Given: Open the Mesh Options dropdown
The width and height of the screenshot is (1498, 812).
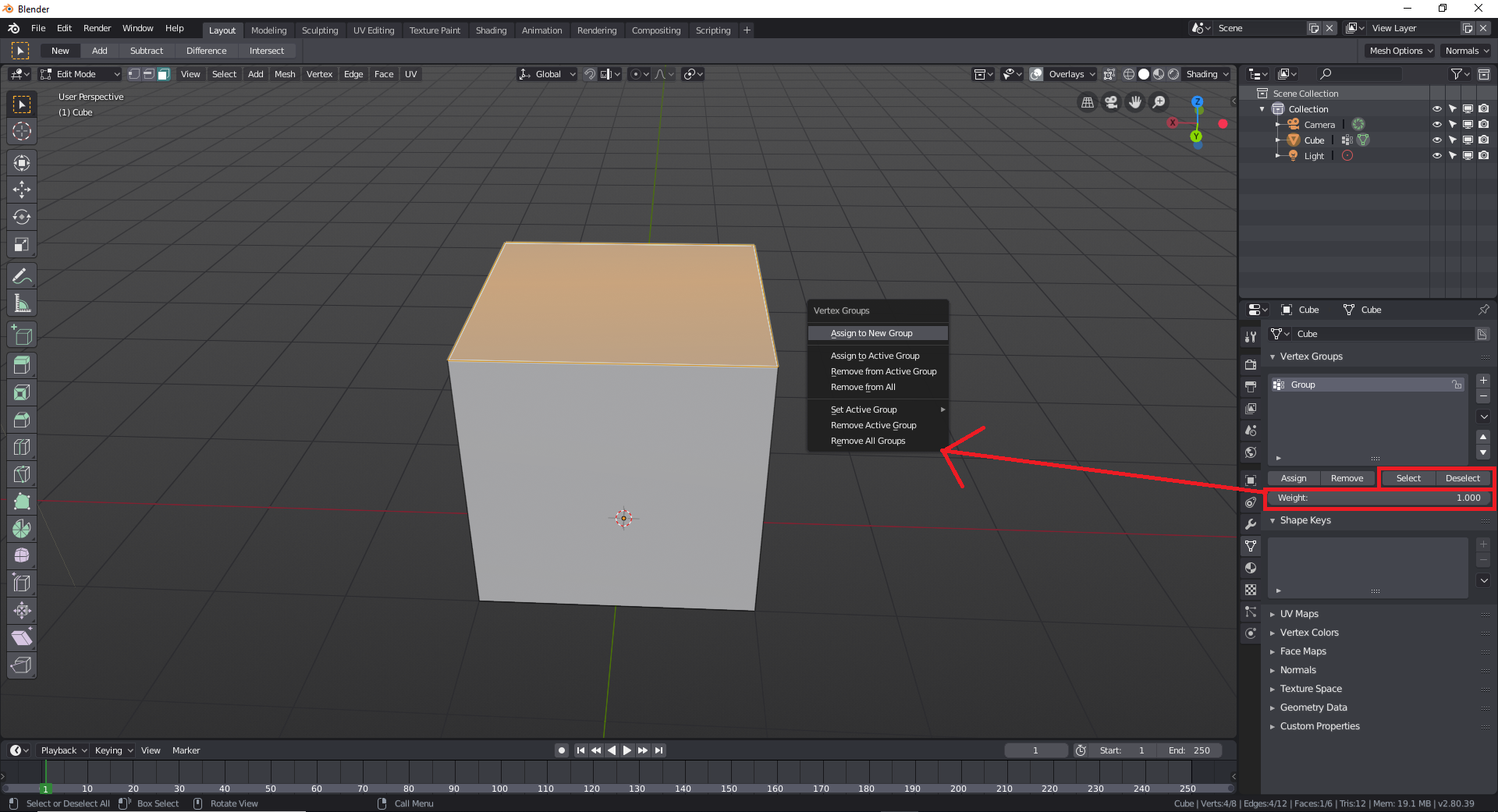Looking at the screenshot, I should [1401, 51].
